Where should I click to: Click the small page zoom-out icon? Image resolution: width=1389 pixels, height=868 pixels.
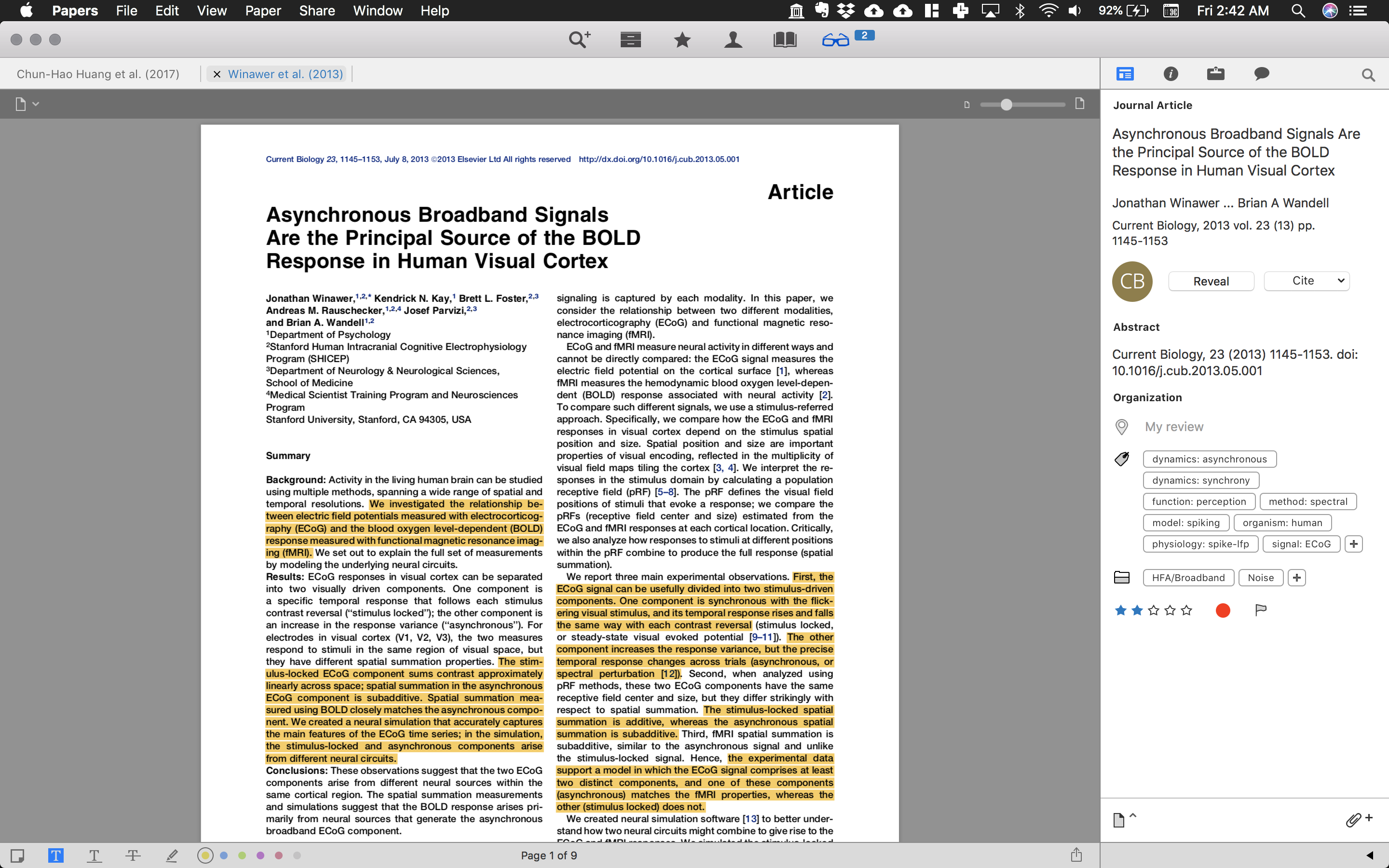pyautogui.click(x=967, y=105)
